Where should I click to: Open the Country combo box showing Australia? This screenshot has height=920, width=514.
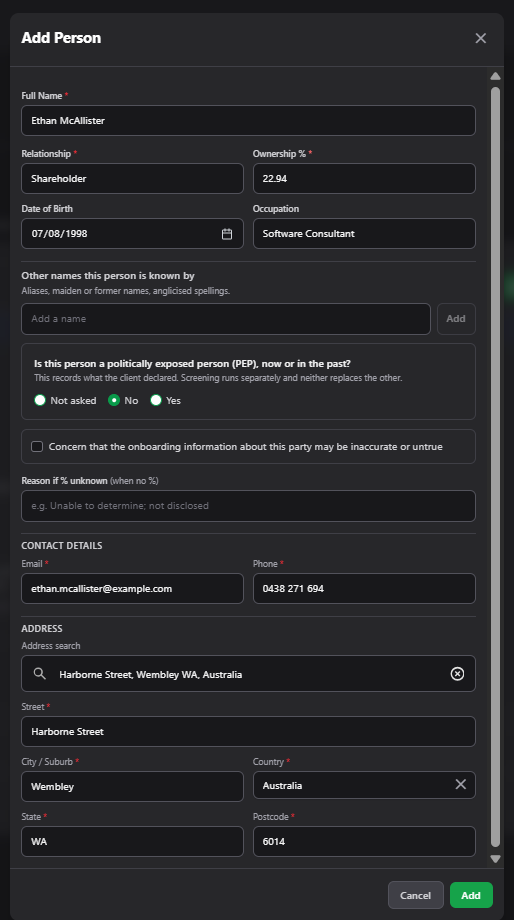click(364, 785)
